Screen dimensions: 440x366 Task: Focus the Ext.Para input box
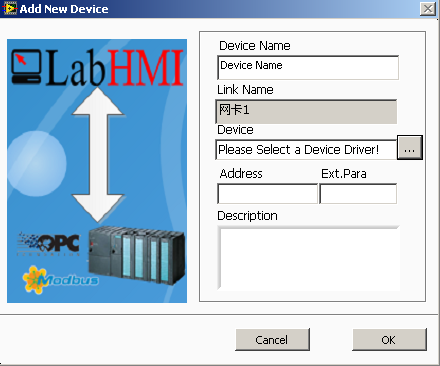pyautogui.click(x=358, y=193)
